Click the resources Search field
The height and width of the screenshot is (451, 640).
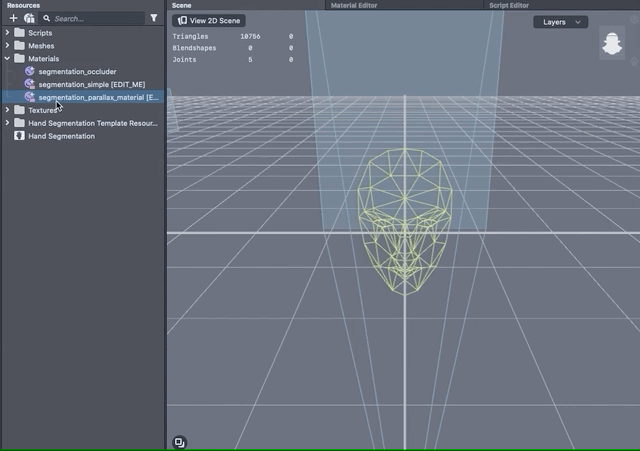tap(95, 18)
